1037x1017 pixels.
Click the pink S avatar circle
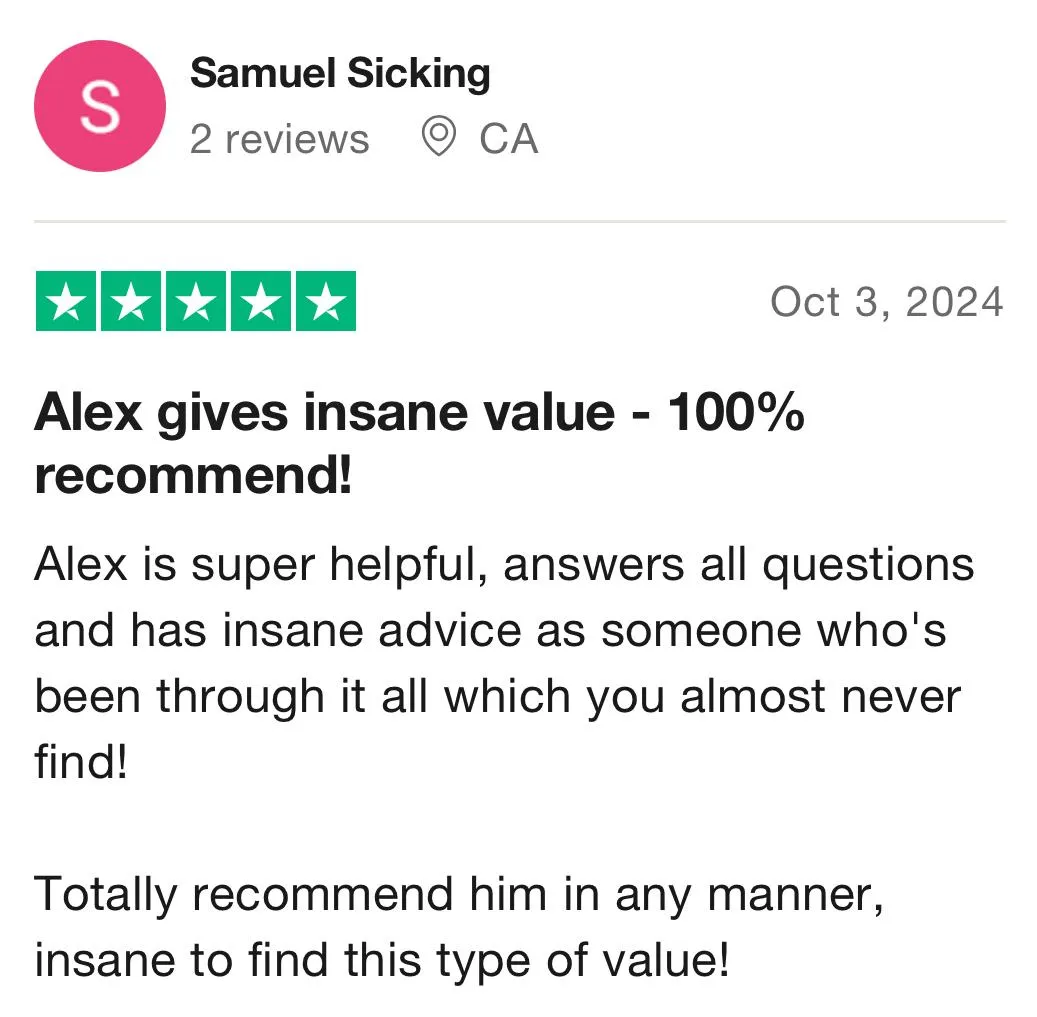pyautogui.click(x=100, y=106)
